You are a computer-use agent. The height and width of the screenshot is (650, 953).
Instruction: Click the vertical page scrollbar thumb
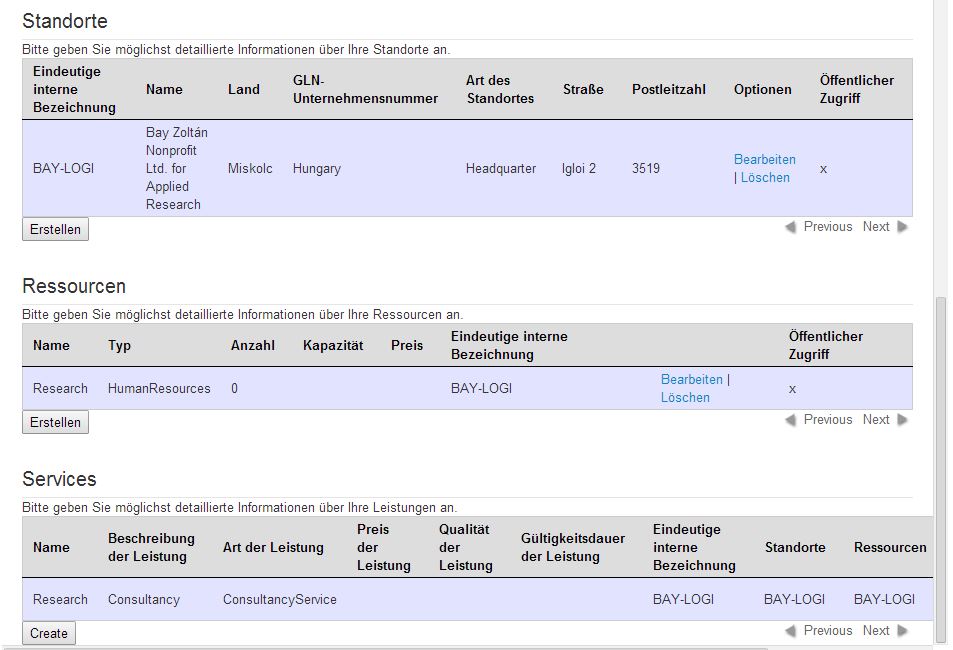(x=941, y=468)
